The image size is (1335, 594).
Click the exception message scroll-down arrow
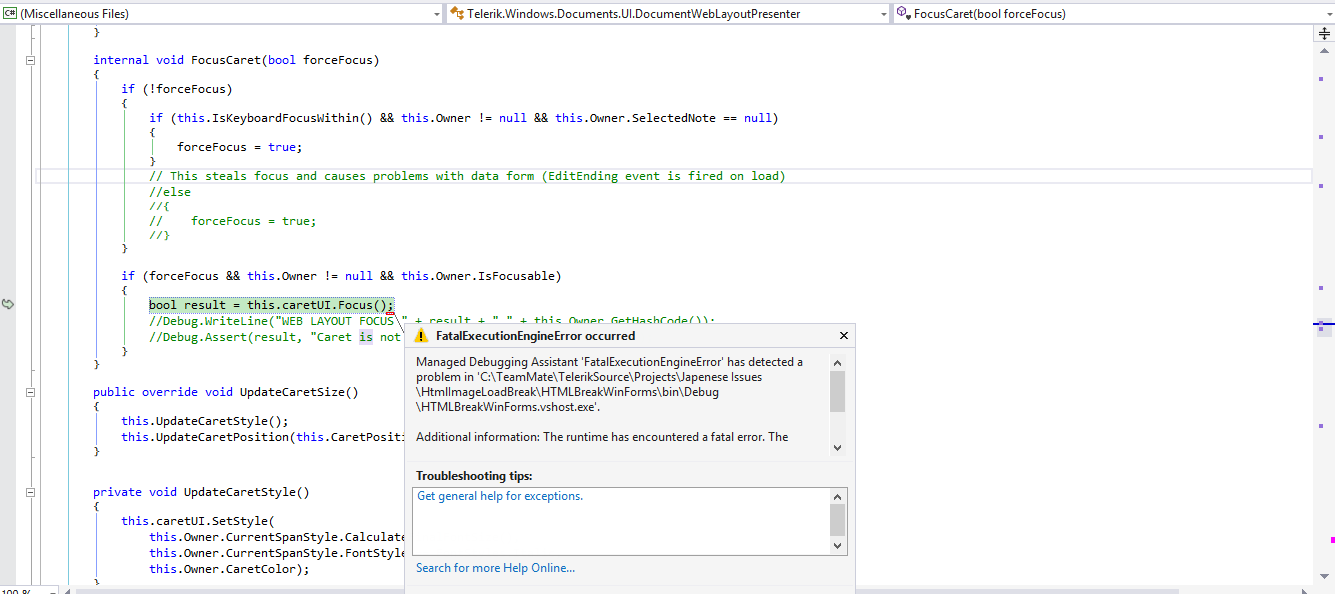838,449
